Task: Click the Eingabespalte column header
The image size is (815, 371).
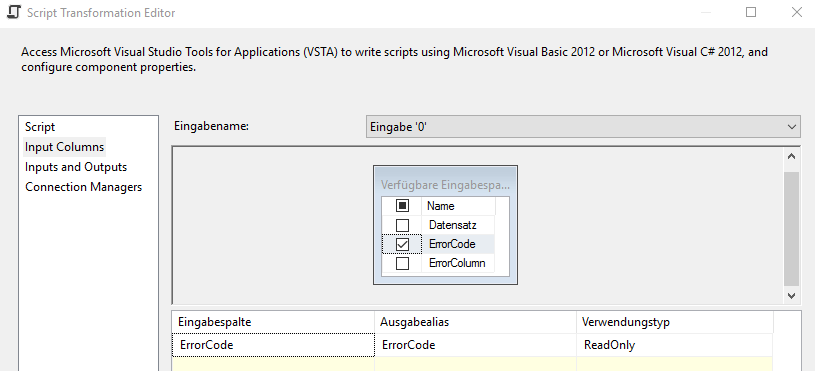Action: click(x=273, y=322)
